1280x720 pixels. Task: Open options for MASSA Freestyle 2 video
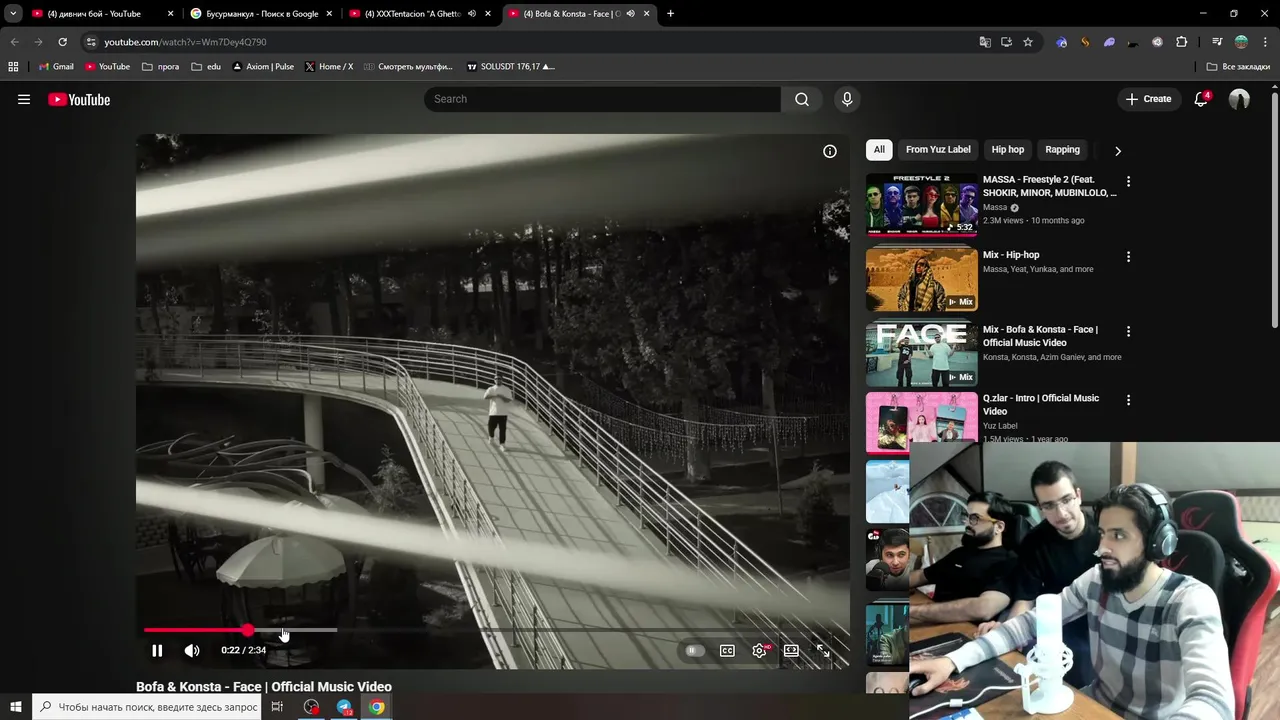click(x=1128, y=182)
